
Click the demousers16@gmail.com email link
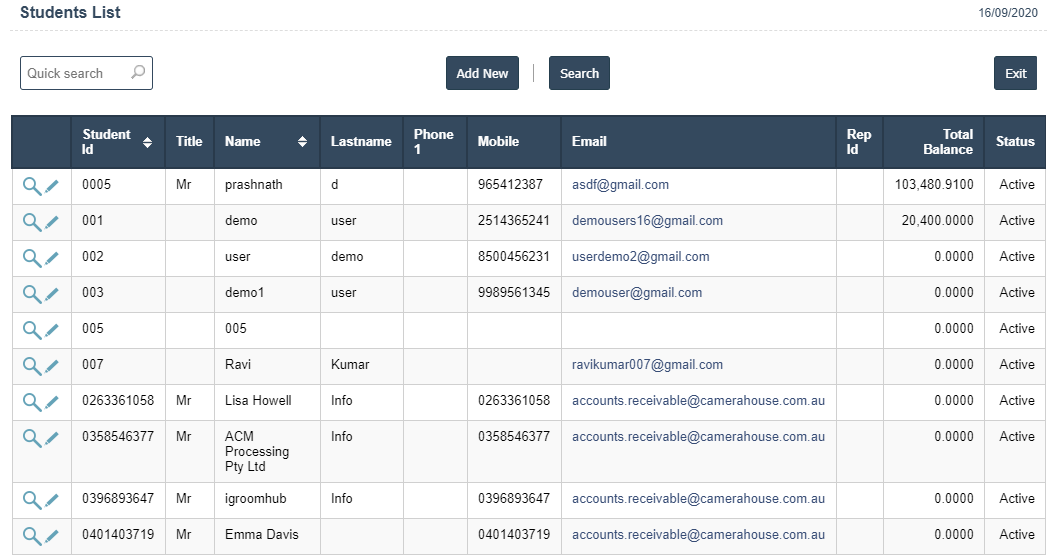pos(647,221)
